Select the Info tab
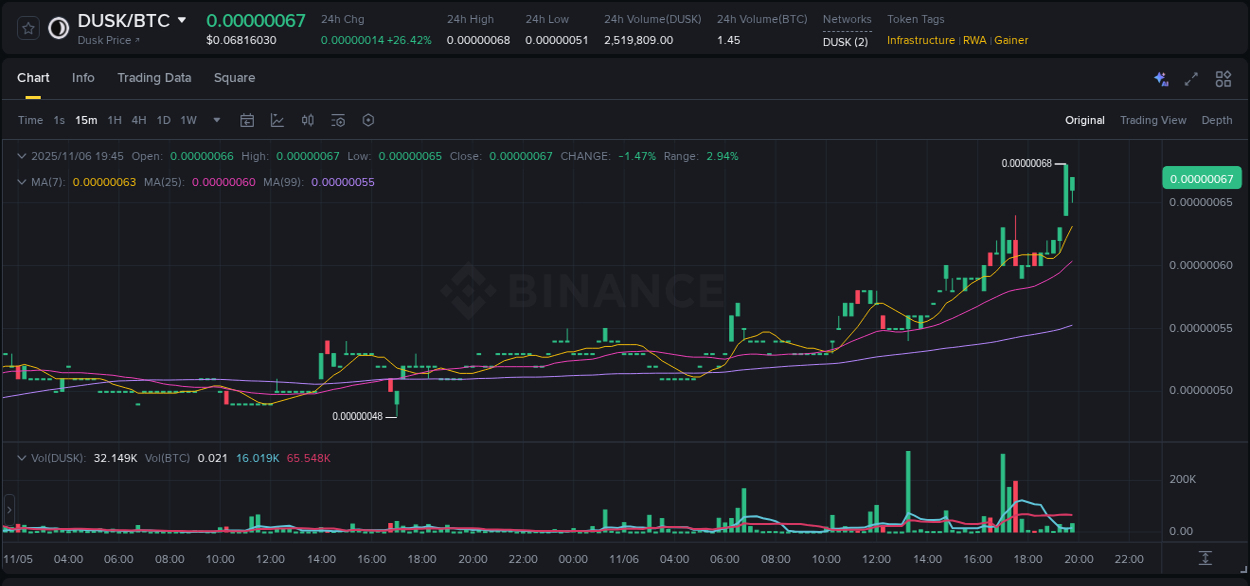This screenshot has height=586, width=1250. pos(83,78)
